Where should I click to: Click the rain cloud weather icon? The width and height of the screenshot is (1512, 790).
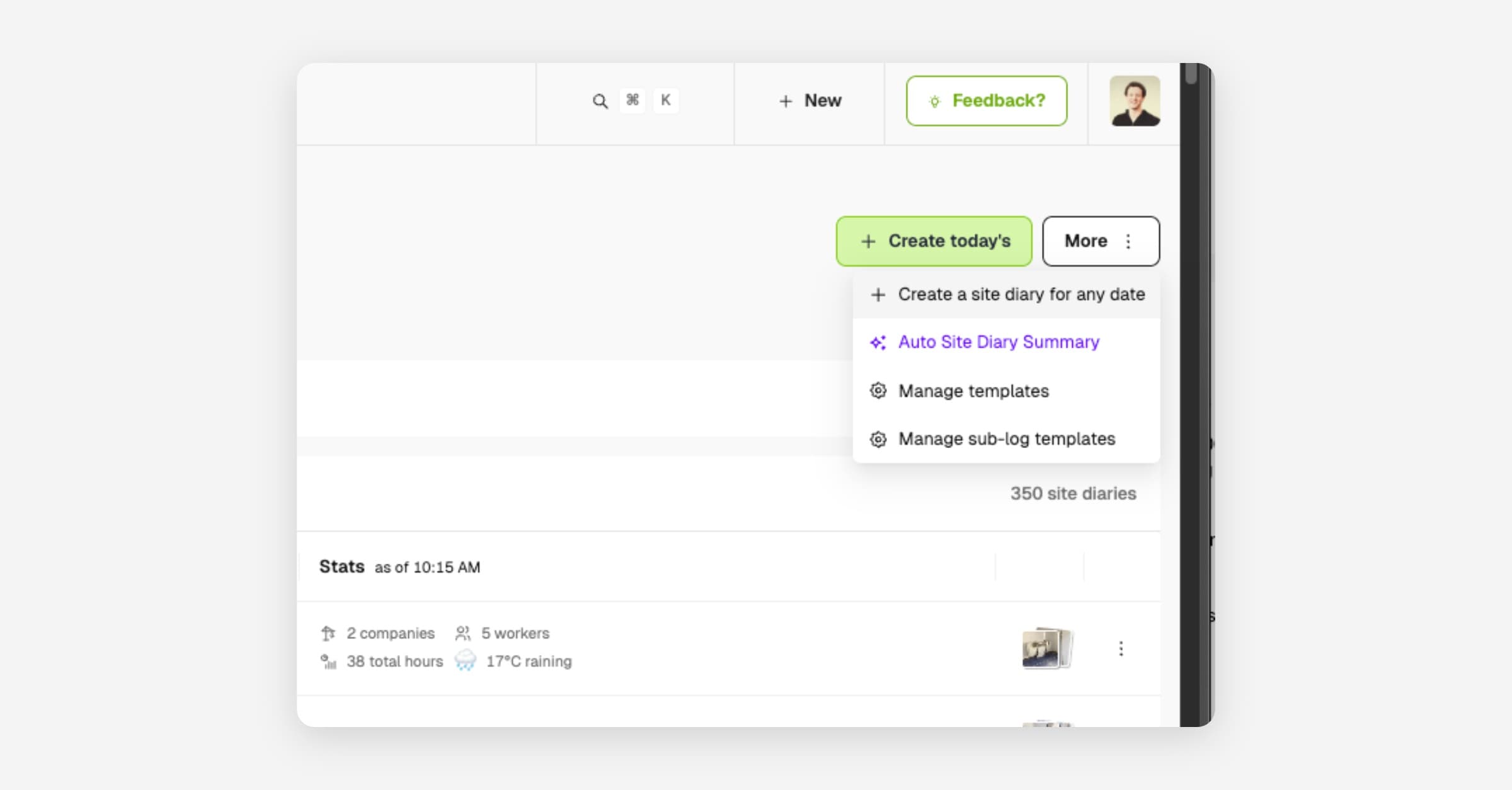pos(466,660)
